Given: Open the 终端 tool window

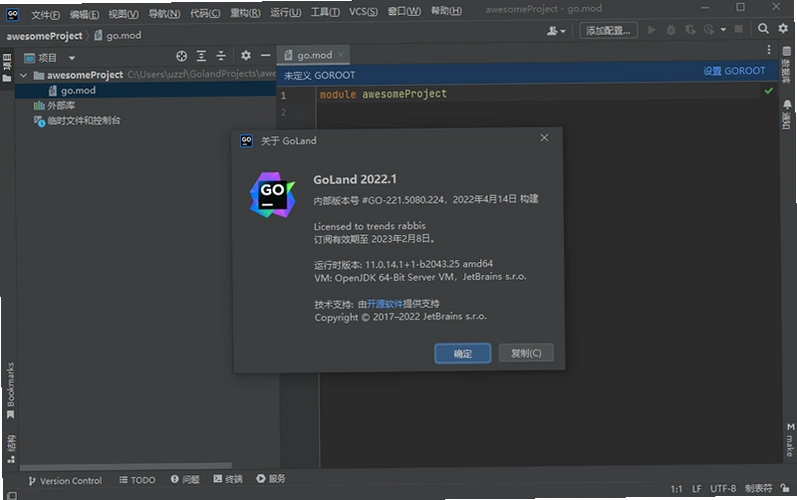Looking at the screenshot, I should [x=228, y=479].
